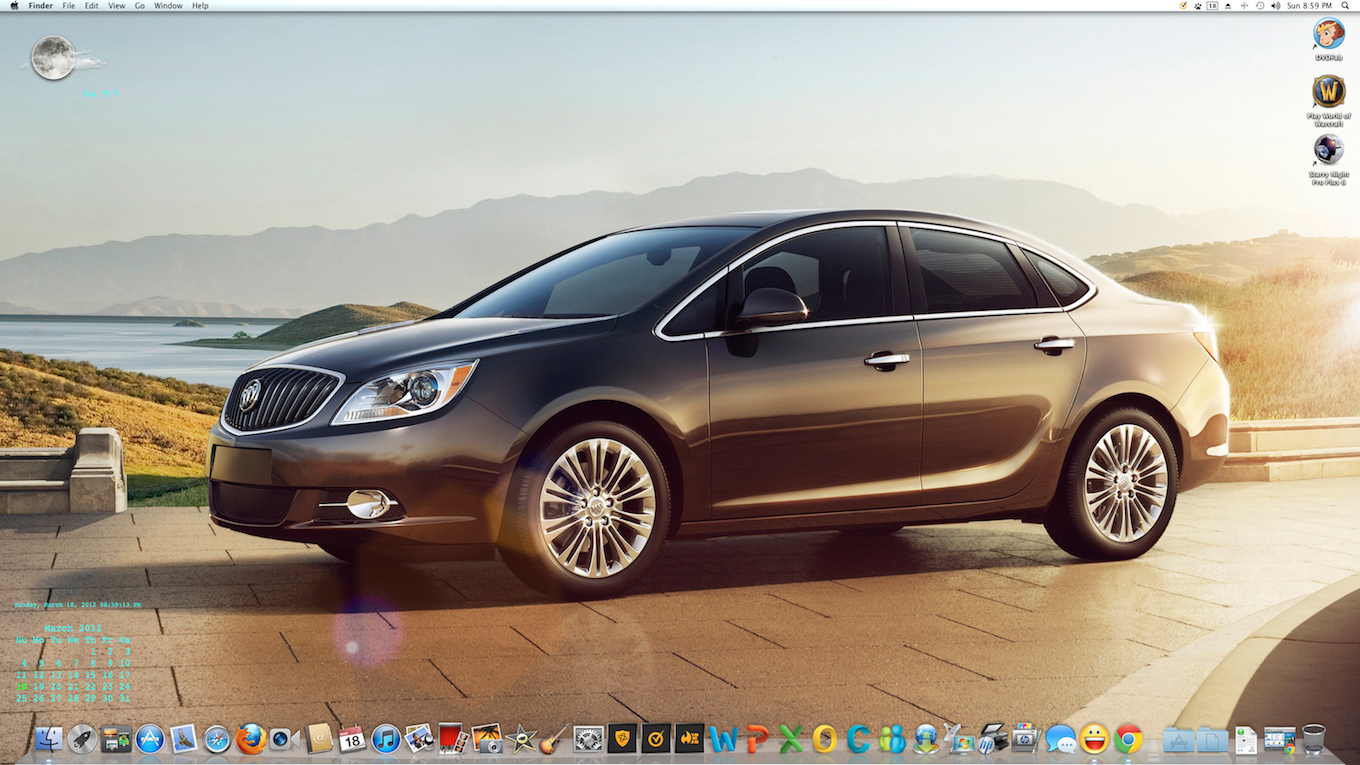Select DVDFab desktop shortcut

[1329, 40]
